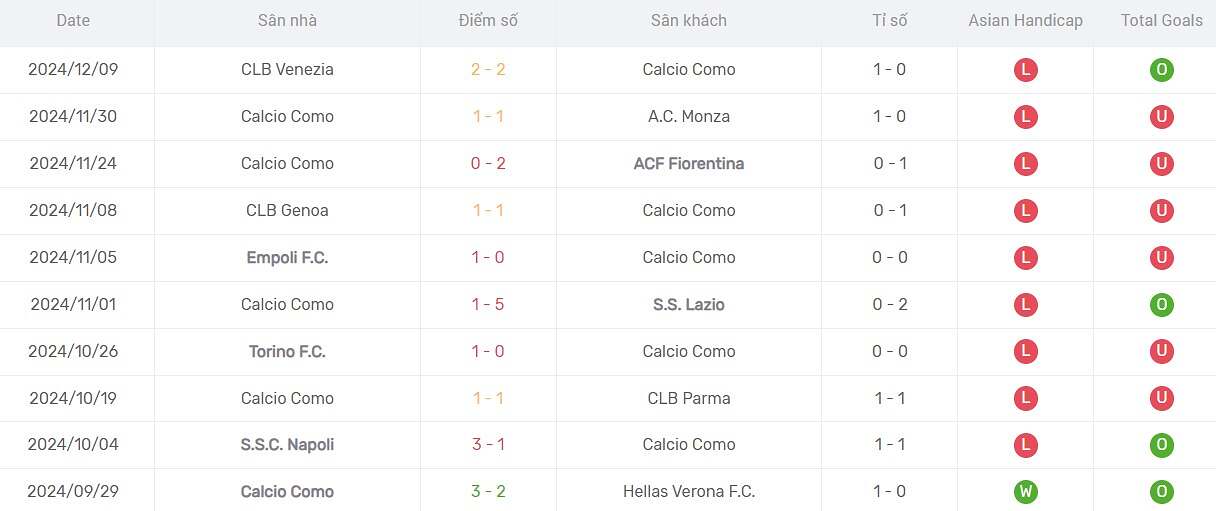This screenshot has width=1216, height=511.
Task: Click red U badge in CLB Parma row
Action: 1161,399
